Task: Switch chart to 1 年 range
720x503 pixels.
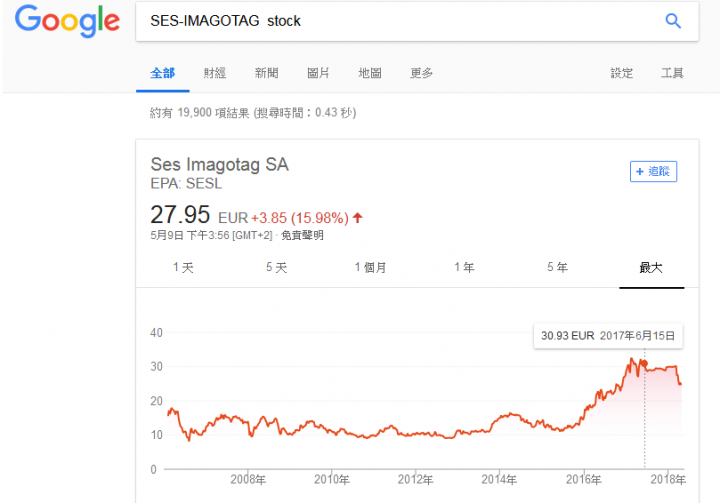Action: (x=464, y=267)
